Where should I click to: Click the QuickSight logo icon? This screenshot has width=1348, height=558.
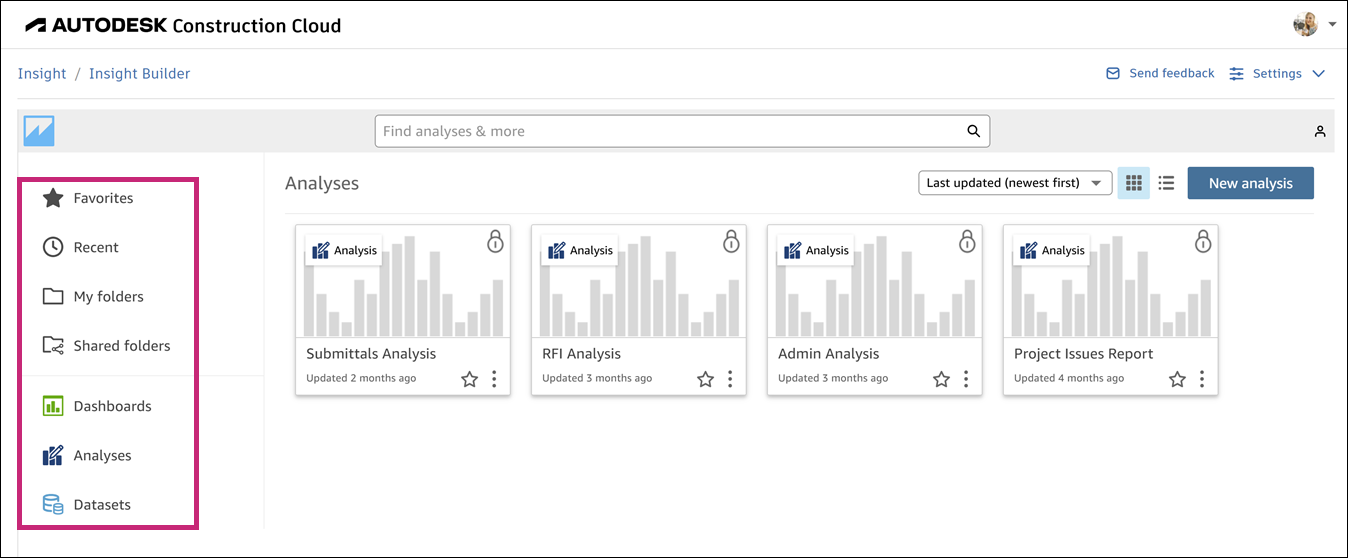pyautogui.click(x=39, y=131)
